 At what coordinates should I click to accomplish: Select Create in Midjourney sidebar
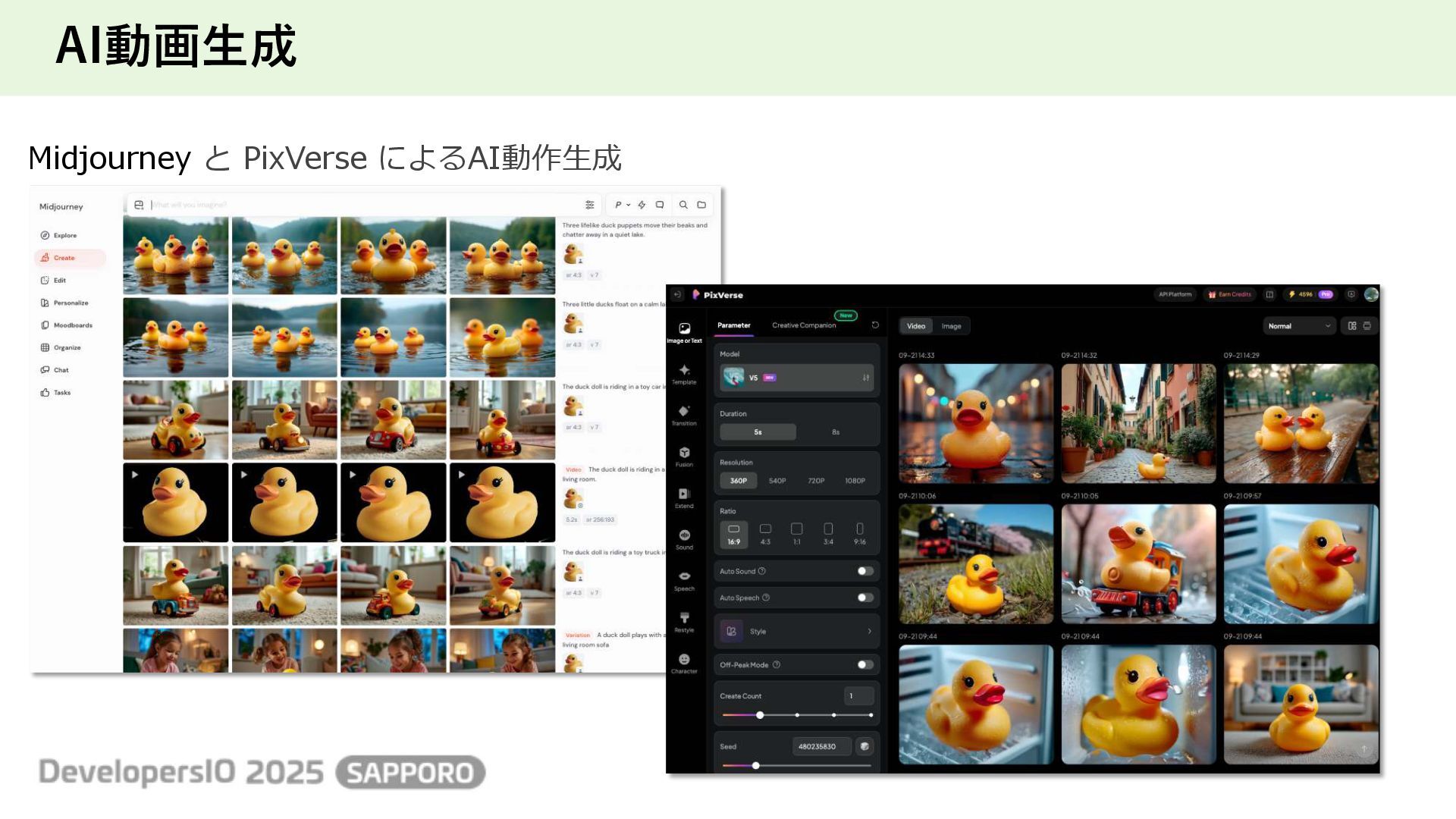[x=69, y=258]
